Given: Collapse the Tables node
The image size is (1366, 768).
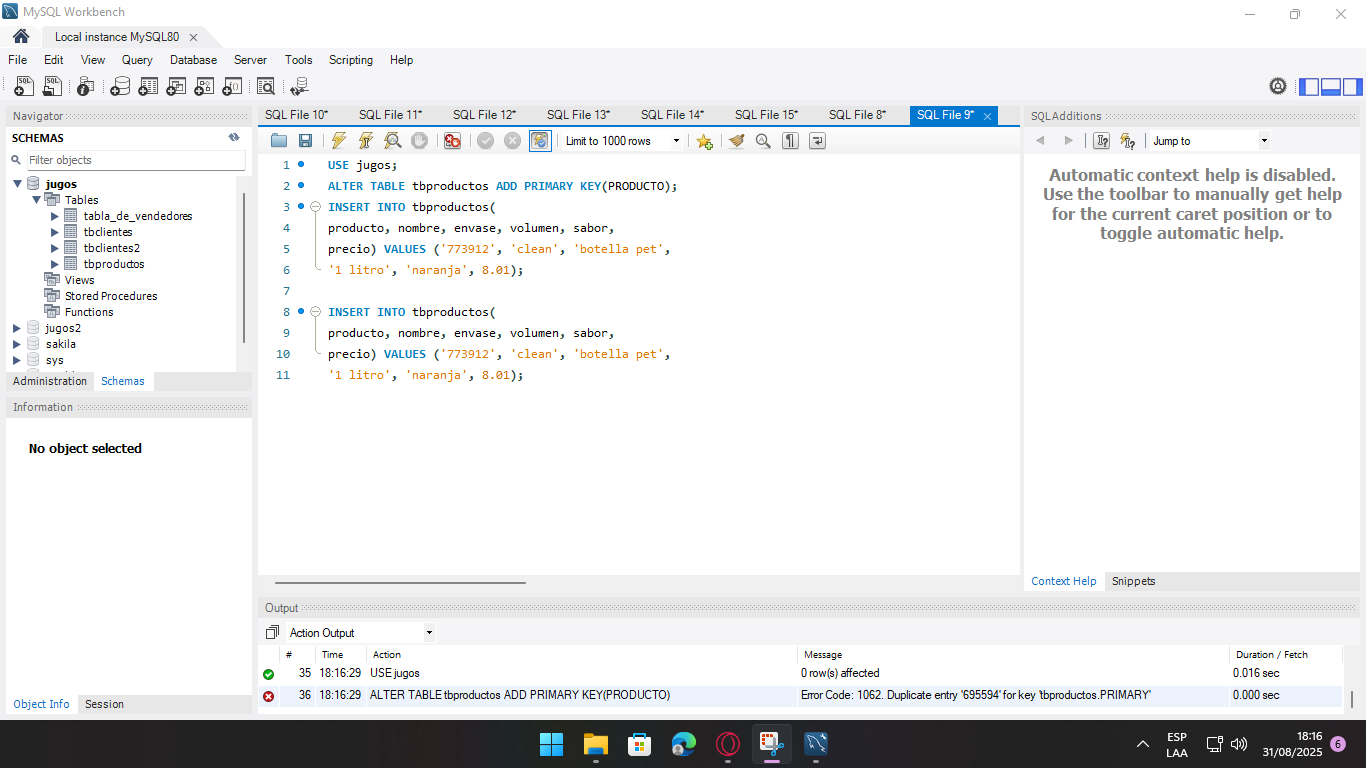Looking at the screenshot, I should click(x=36, y=200).
